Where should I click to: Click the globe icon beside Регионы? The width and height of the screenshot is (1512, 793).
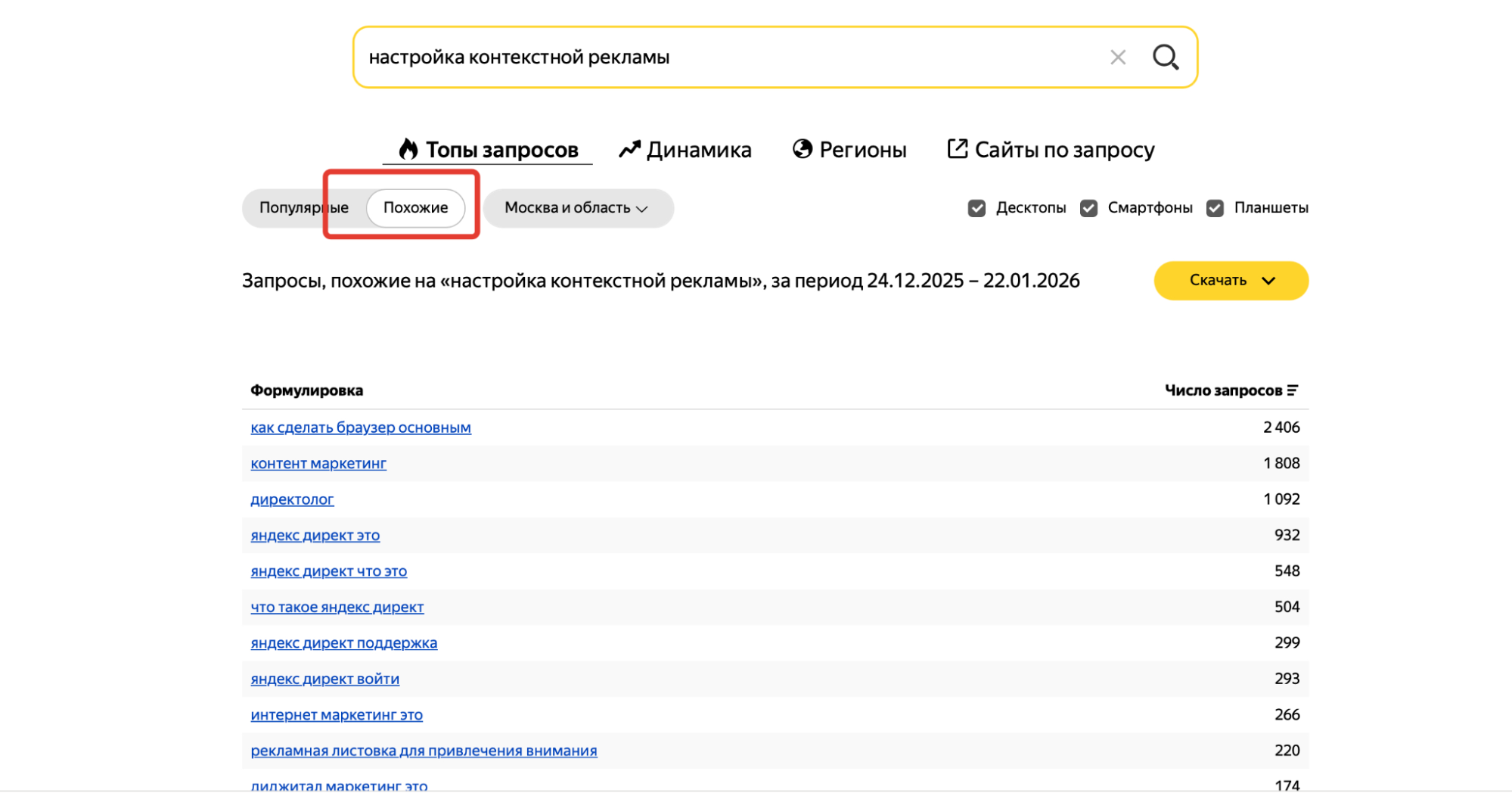[x=803, y=149]
